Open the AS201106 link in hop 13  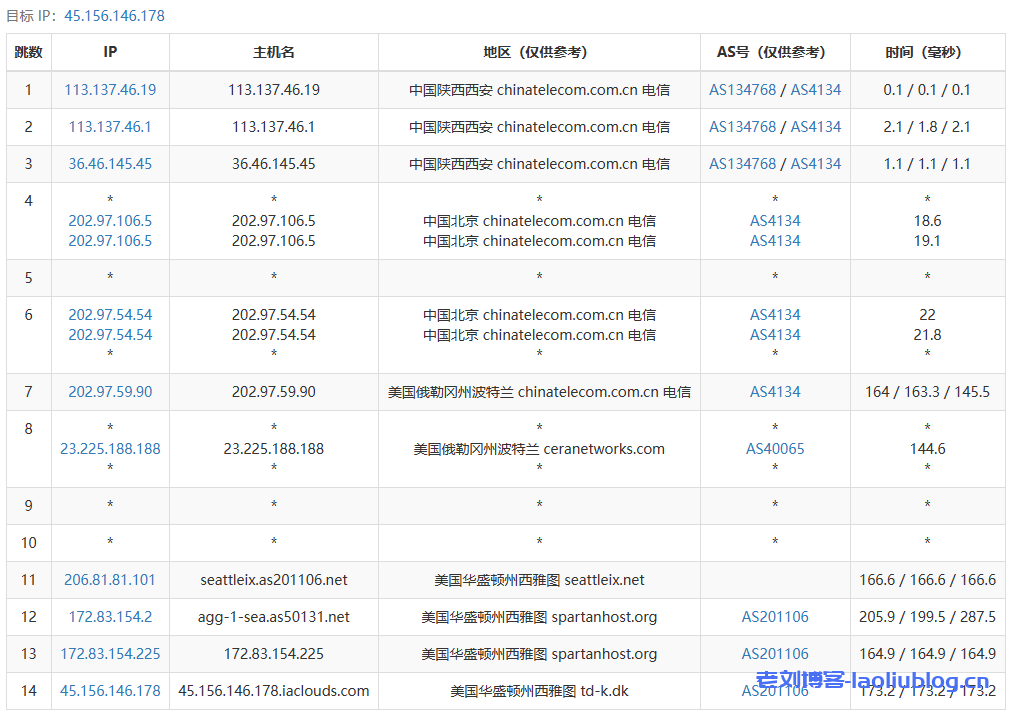pyautogui.click(x=775, y=654)
